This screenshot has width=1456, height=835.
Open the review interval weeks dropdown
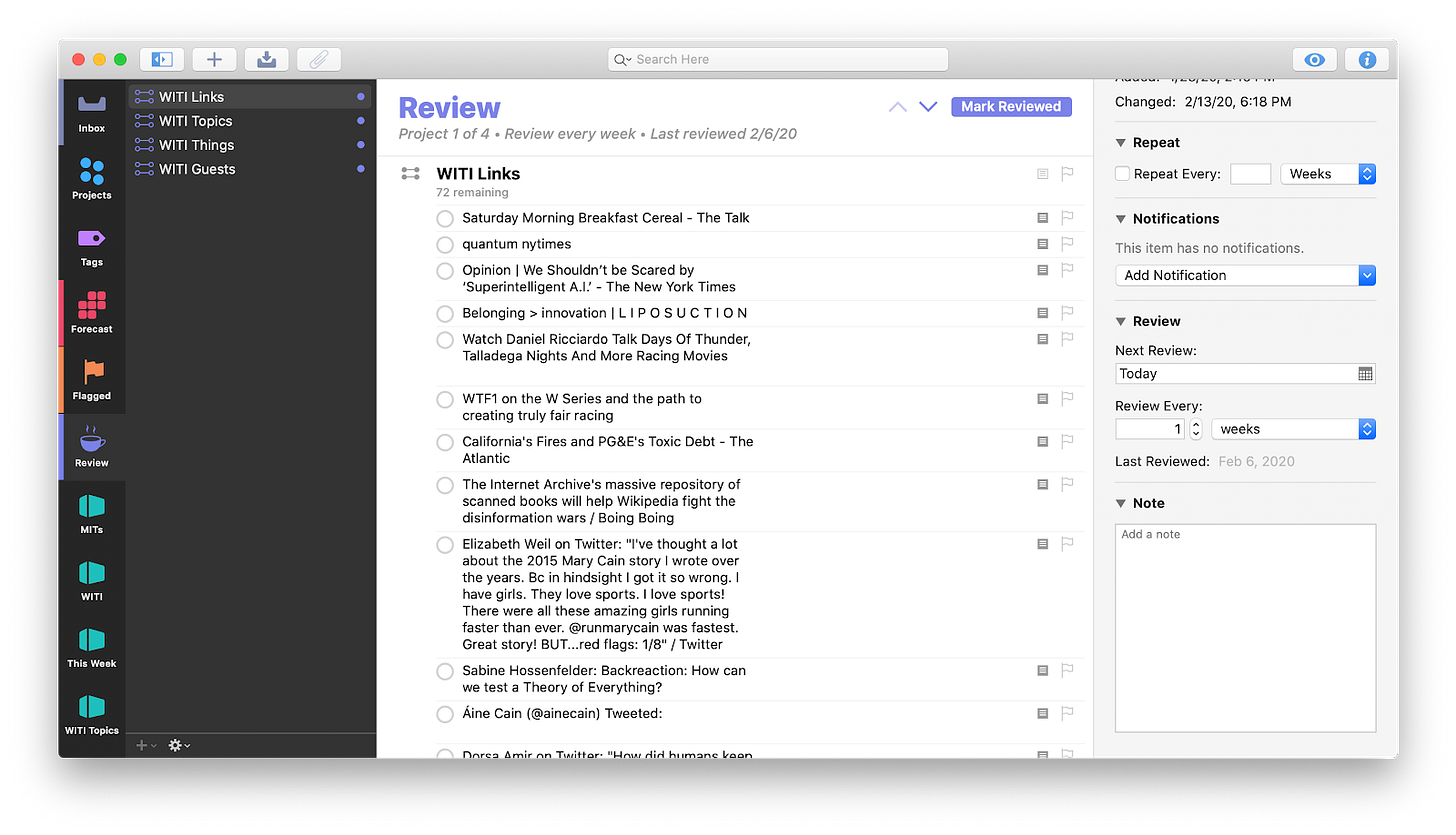(x=1293, y=429)
